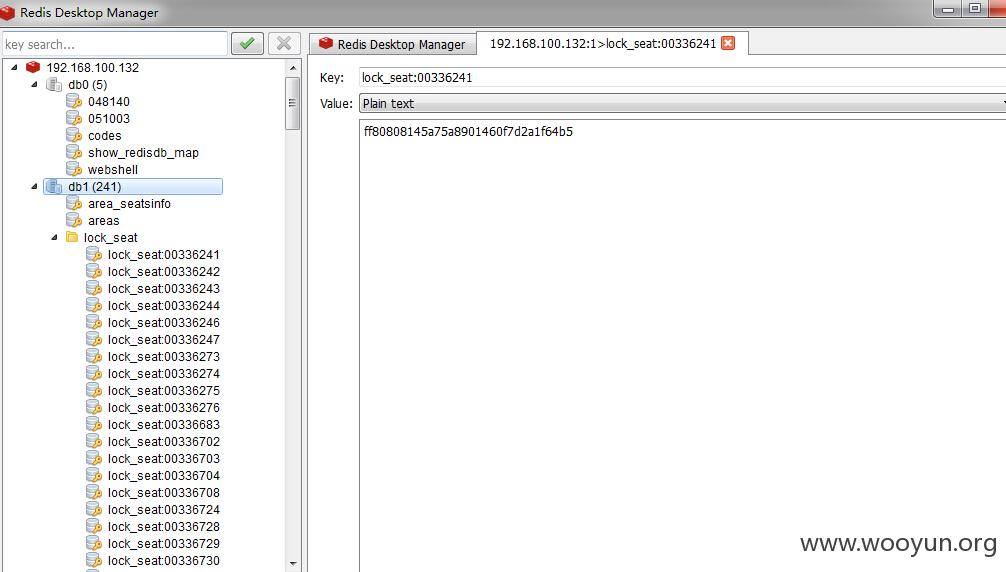Select the 192.168.100.132:1>lock_seat:00336241 tab
1006x572 pixels.
coord(612,43)
